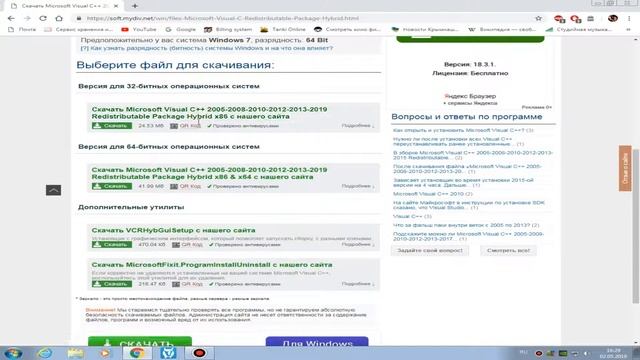This screenshot has width=640, height=360.
Task: Open the Google bookmark
Action: point(180,29)
